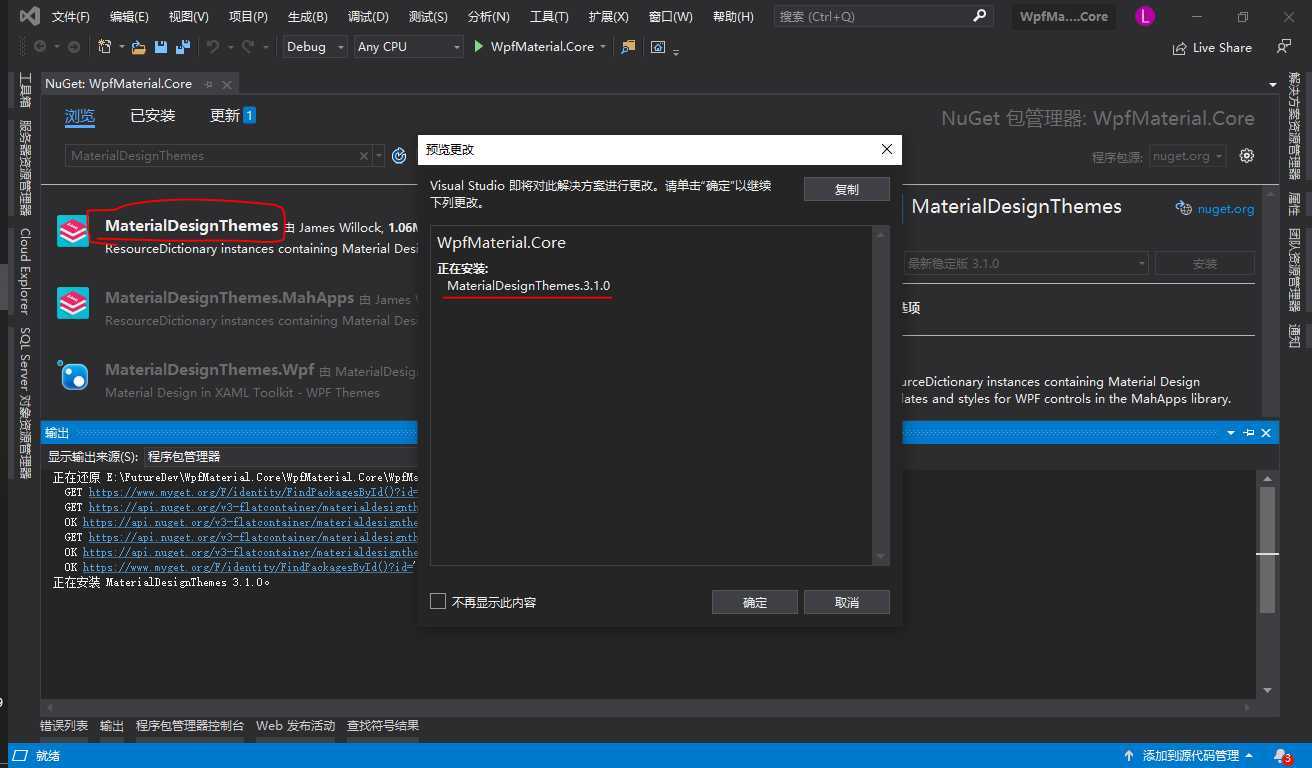
Task: Open the purple L account avatar
Action: coord(1145,16)
